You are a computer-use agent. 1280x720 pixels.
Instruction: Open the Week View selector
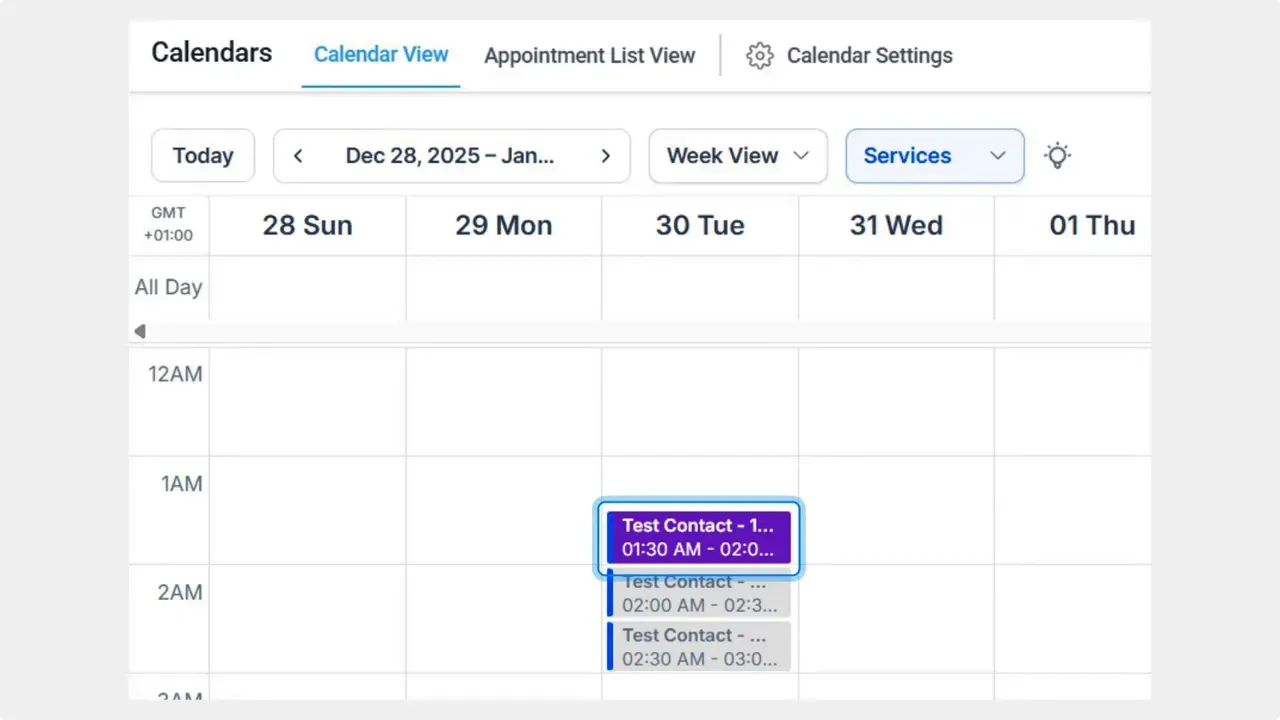[x=737, y=156]
